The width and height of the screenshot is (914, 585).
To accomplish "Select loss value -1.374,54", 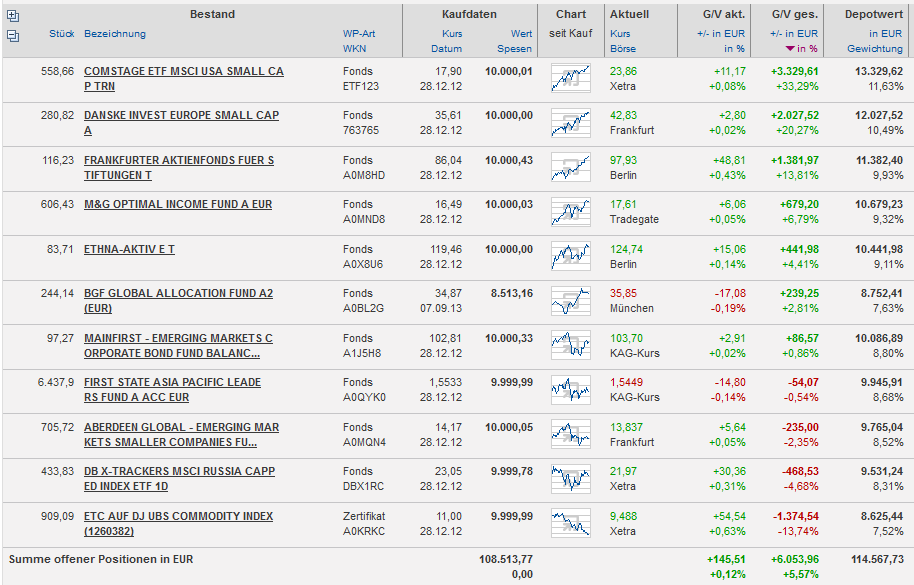I will [x=796, y=516].
